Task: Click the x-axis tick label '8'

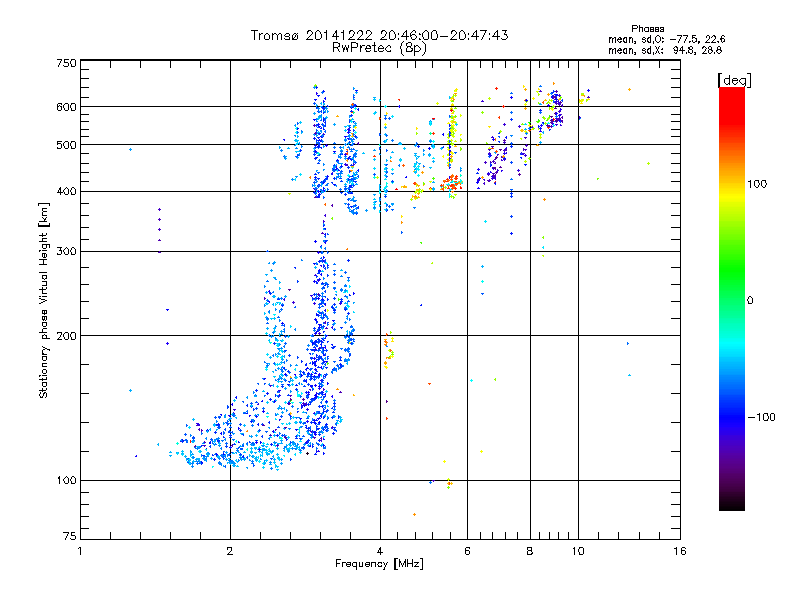Action: tap(530, 551)
